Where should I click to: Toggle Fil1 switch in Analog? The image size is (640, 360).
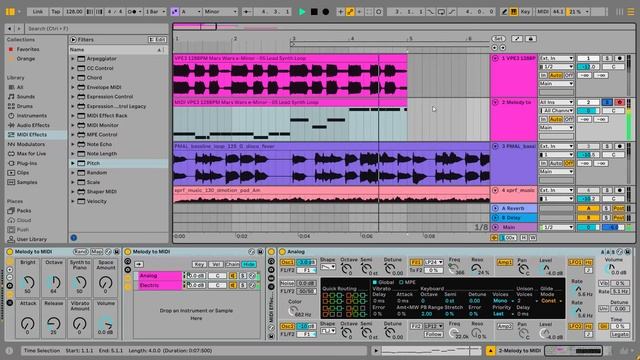tap(416, 262)
